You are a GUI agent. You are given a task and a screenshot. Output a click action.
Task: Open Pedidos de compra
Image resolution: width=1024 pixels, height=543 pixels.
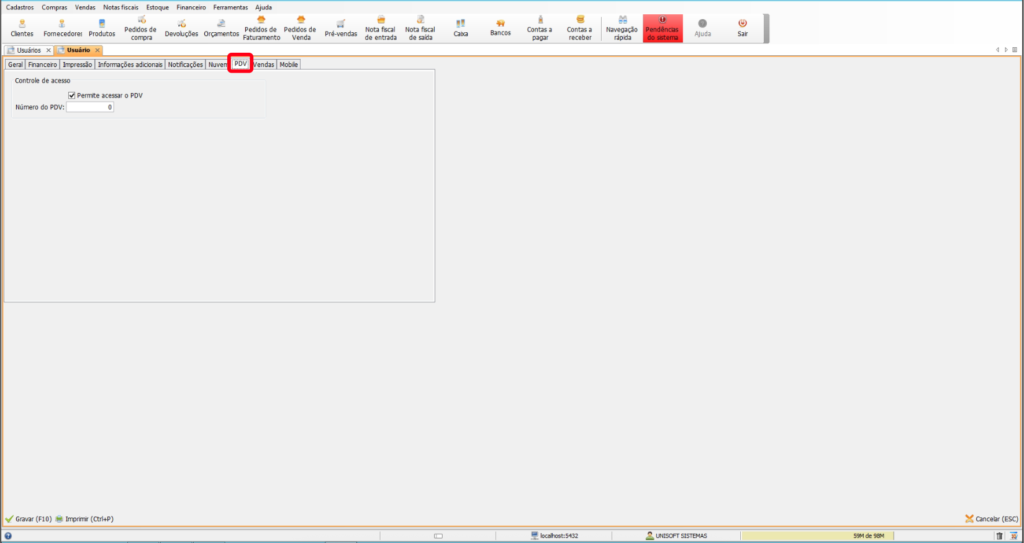coord(141,27)
